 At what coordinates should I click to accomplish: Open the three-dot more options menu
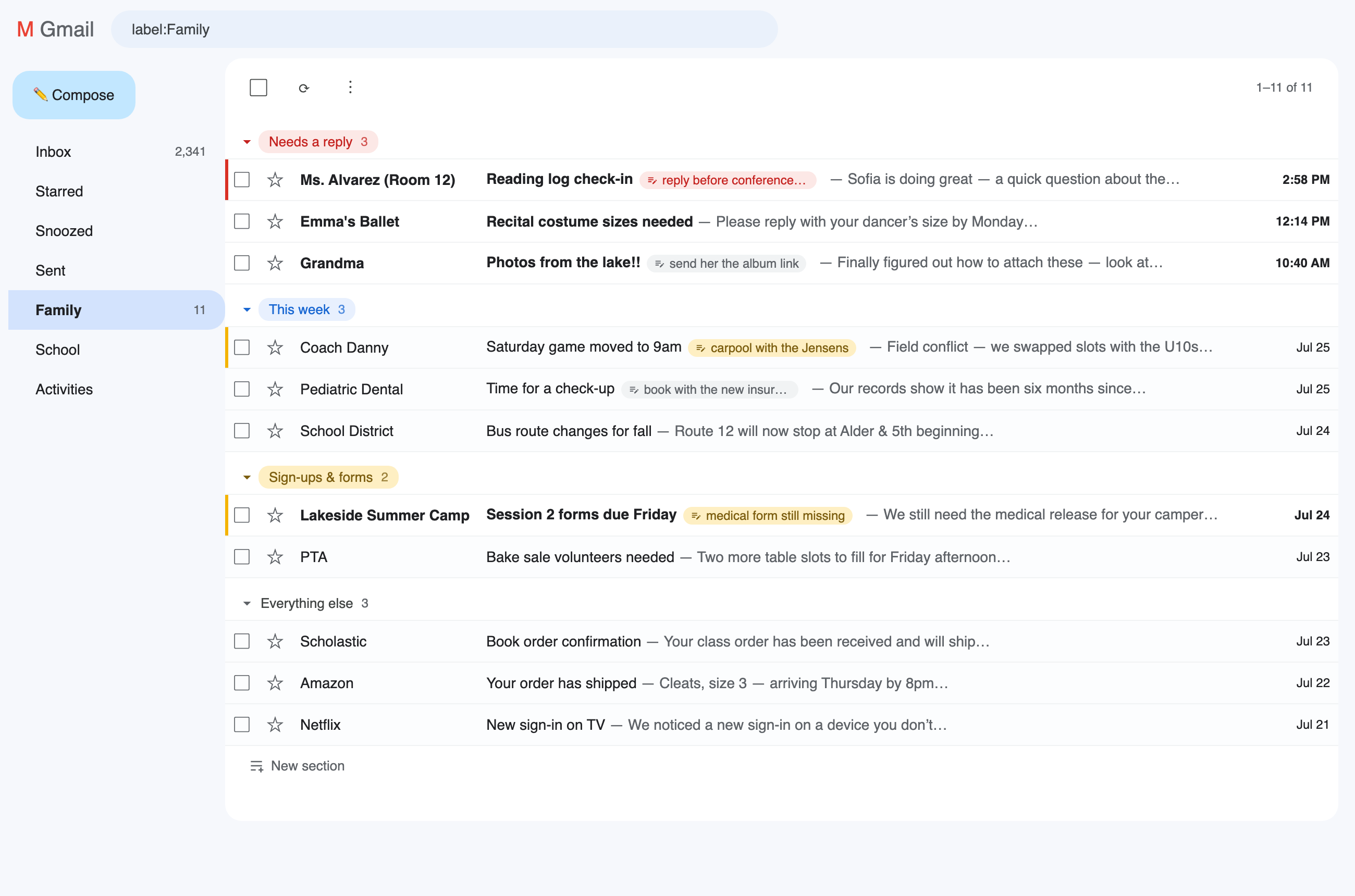coord(350,88)
